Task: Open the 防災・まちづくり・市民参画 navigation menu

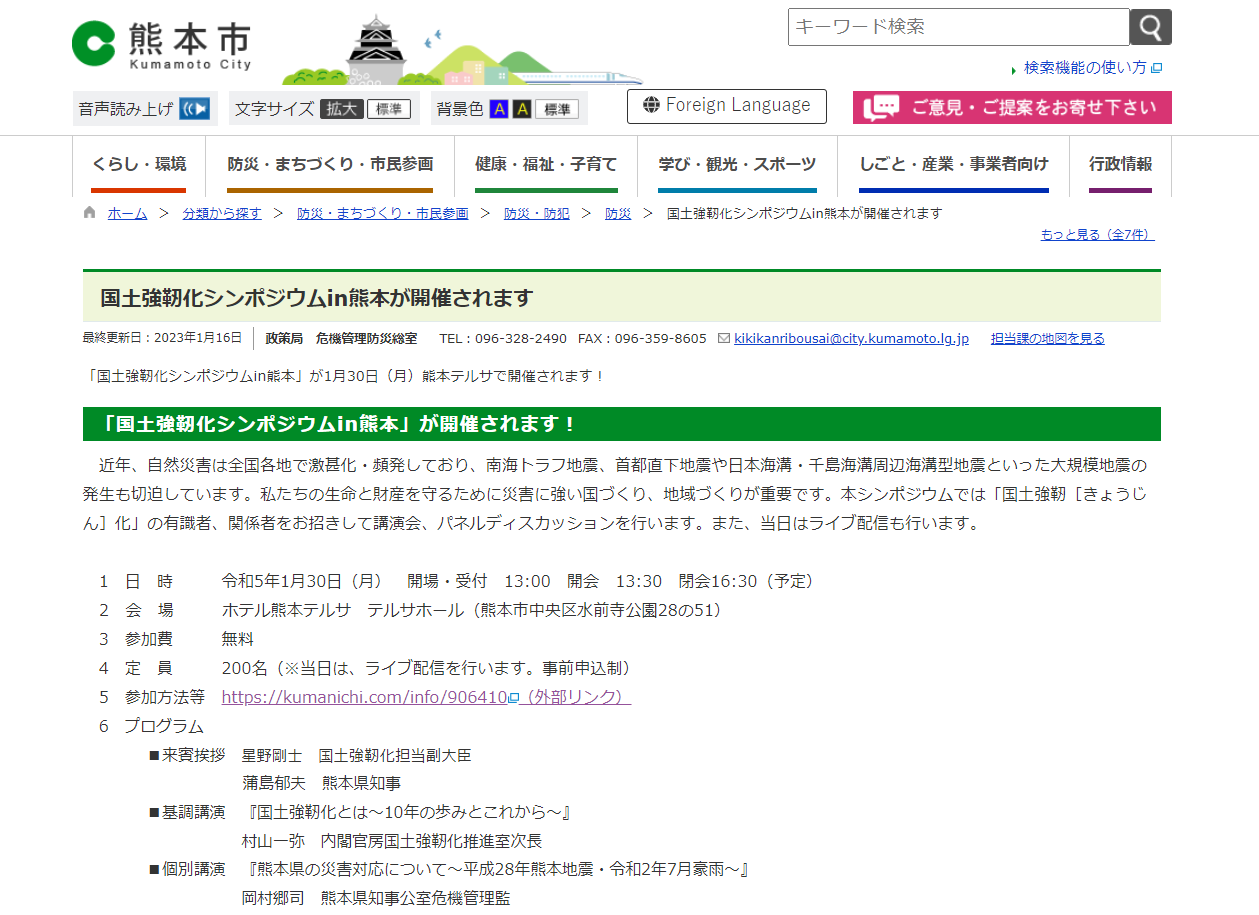Action: point(331,164)
